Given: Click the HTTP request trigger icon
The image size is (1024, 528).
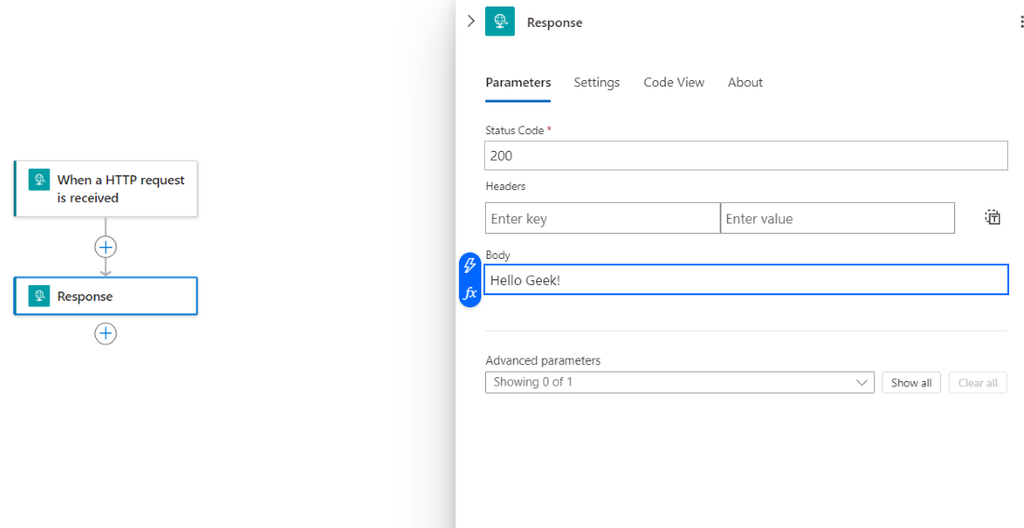Looking at the screenshot, I should [39, 180].
